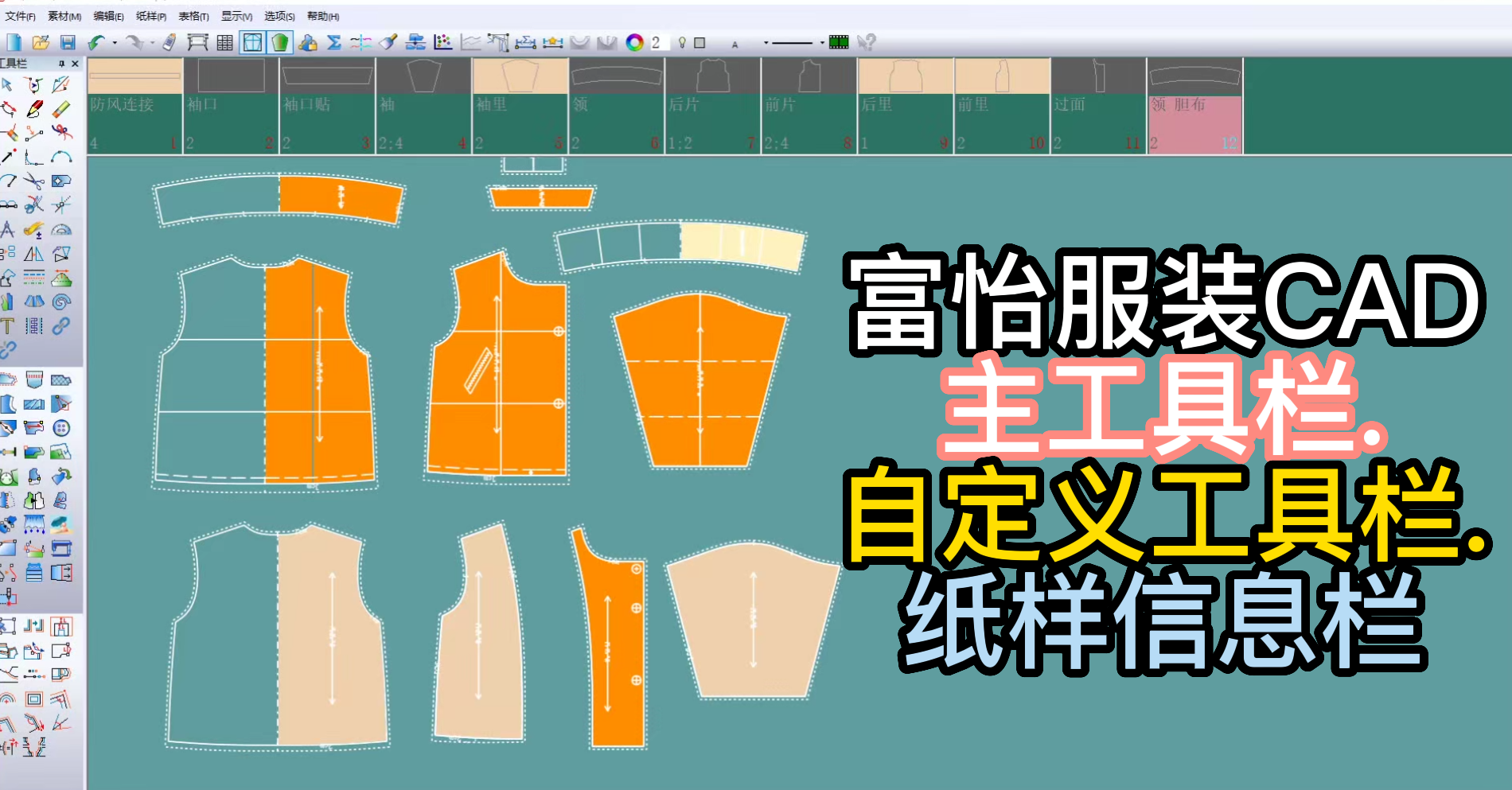Click the measurement dimension icon
The height and width of the screenshot is (790, 1512).
point(525,42)
